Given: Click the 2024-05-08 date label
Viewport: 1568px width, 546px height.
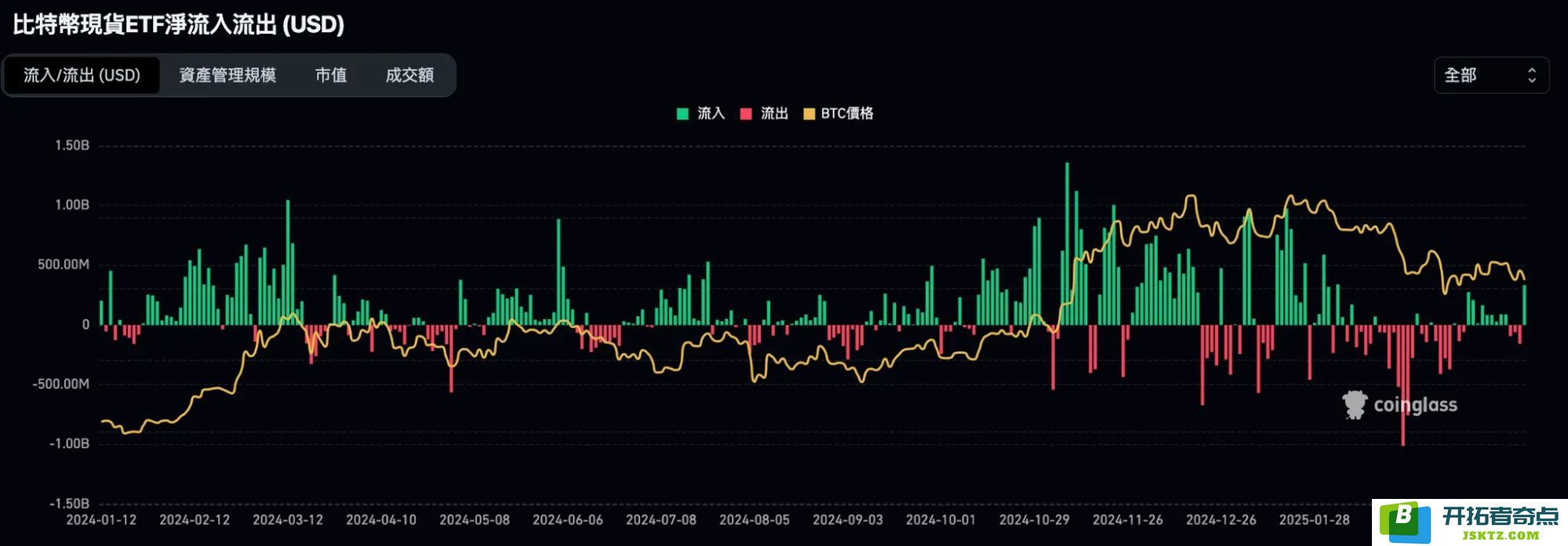Looking at the screenshot, I should pos(475,519).
